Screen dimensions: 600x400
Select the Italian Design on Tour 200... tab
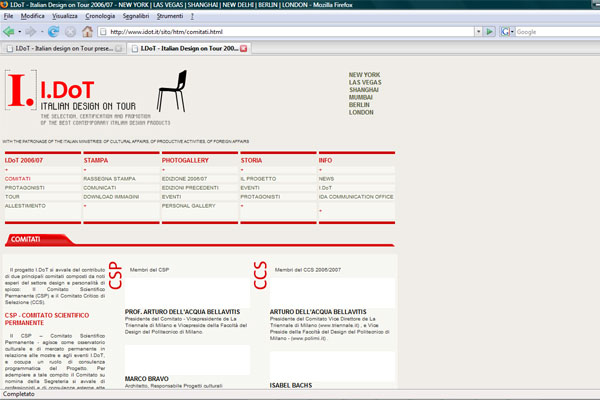point(189,49)
